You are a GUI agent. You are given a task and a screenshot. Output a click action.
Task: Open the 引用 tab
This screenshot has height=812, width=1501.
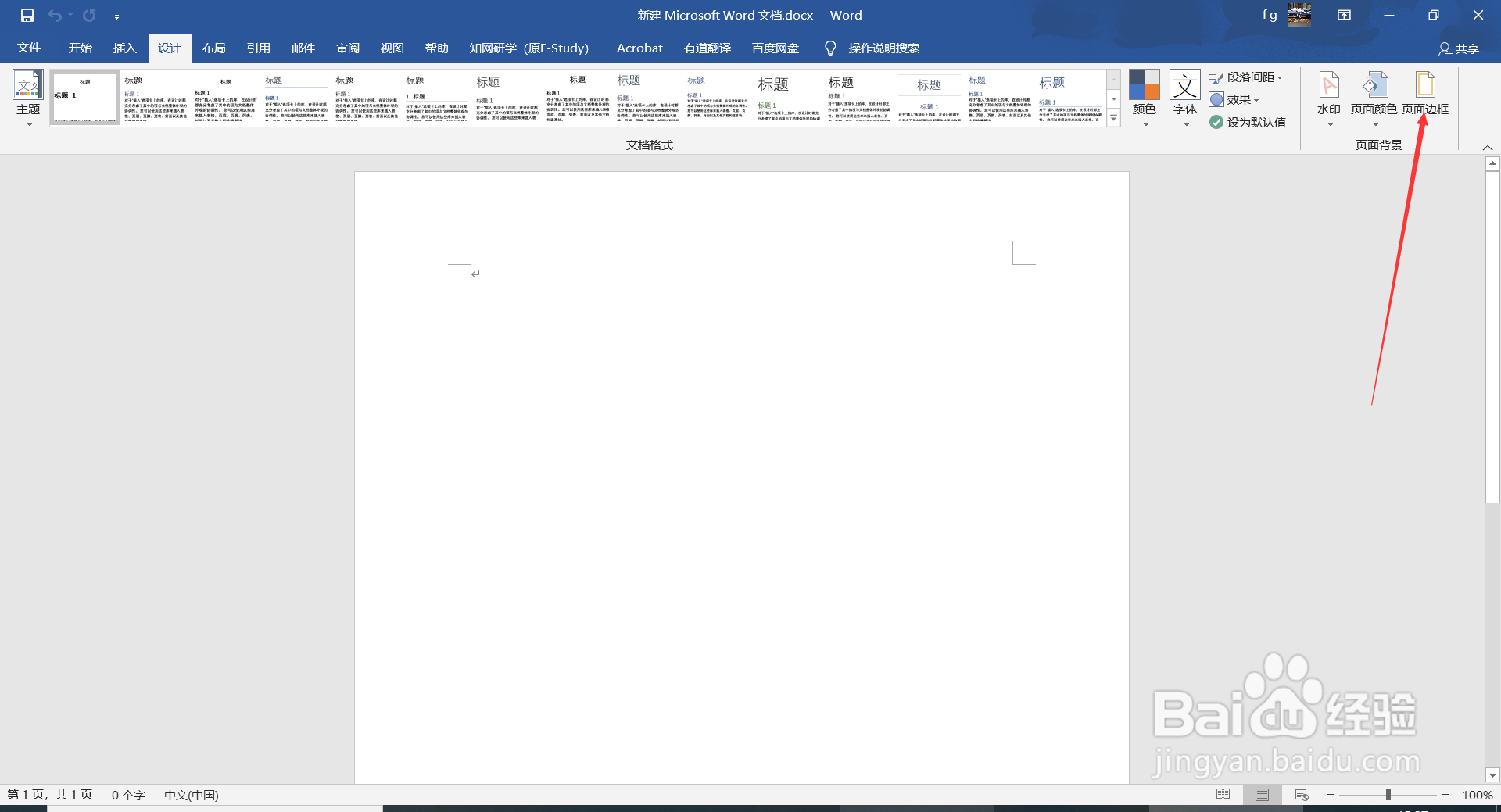258,48
